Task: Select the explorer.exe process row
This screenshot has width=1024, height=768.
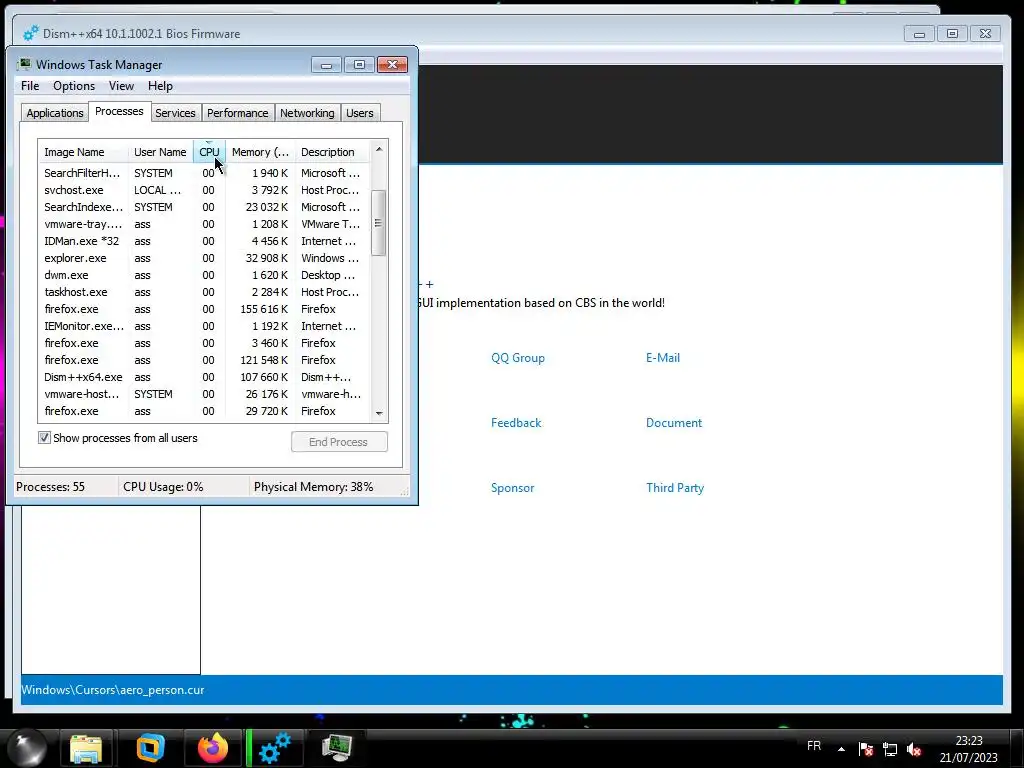Action: pos(204,258)
